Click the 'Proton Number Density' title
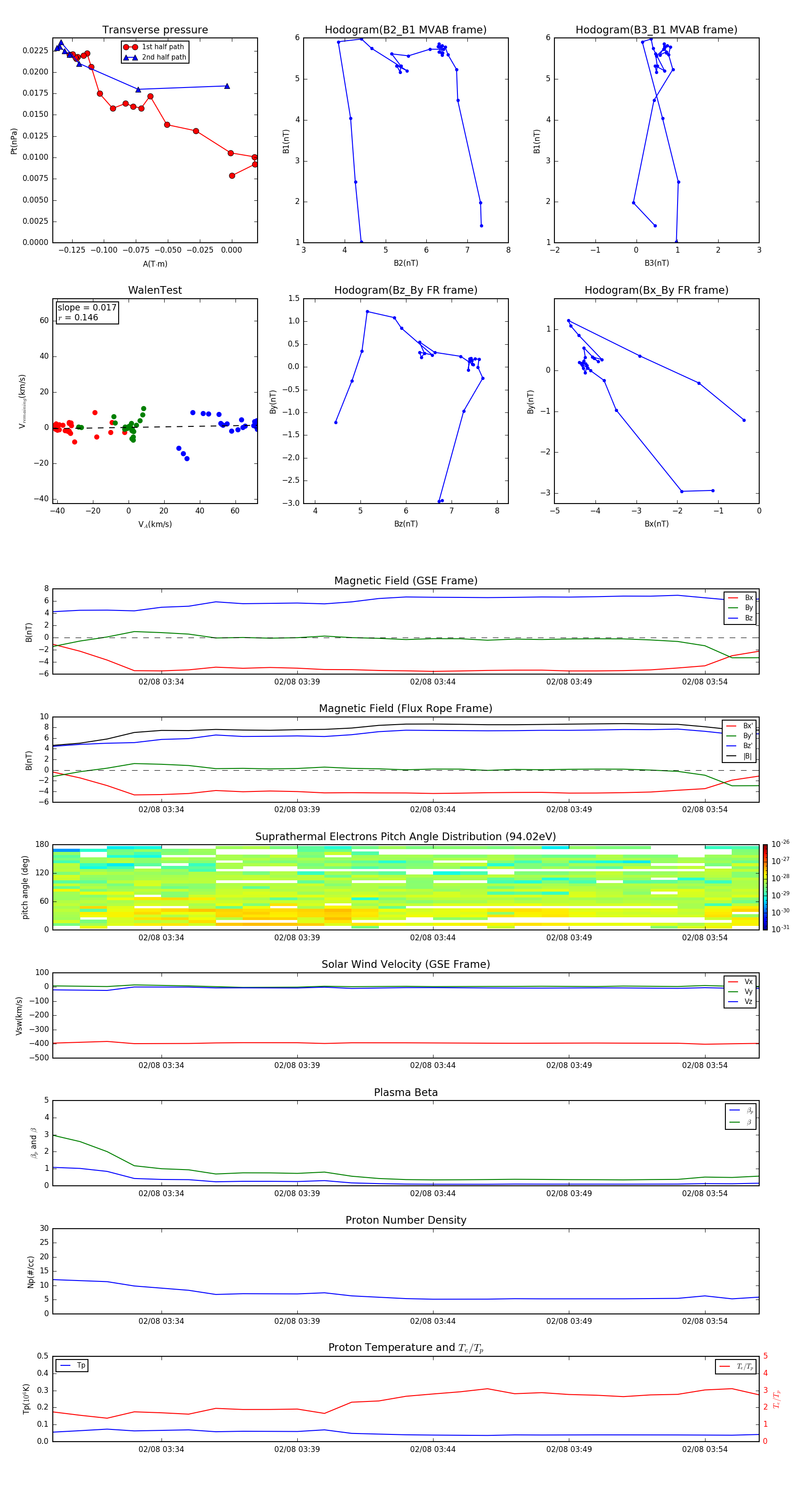 coord(406,1220)
